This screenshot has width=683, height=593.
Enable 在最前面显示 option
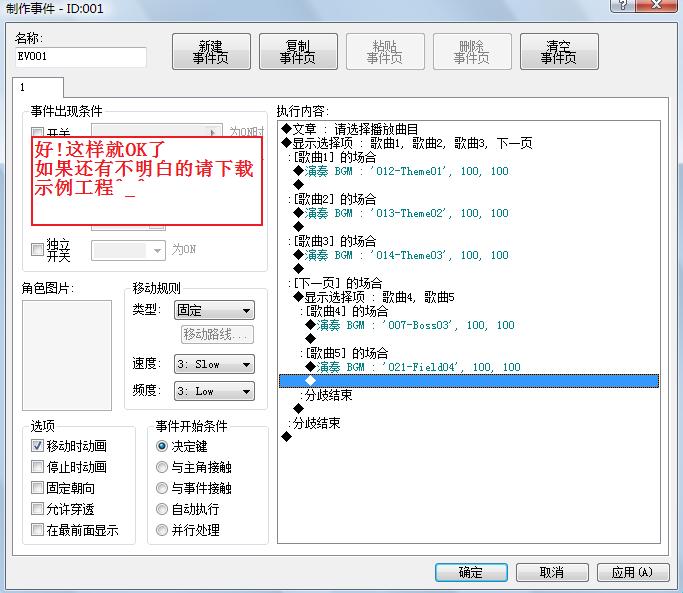[37, 530]
